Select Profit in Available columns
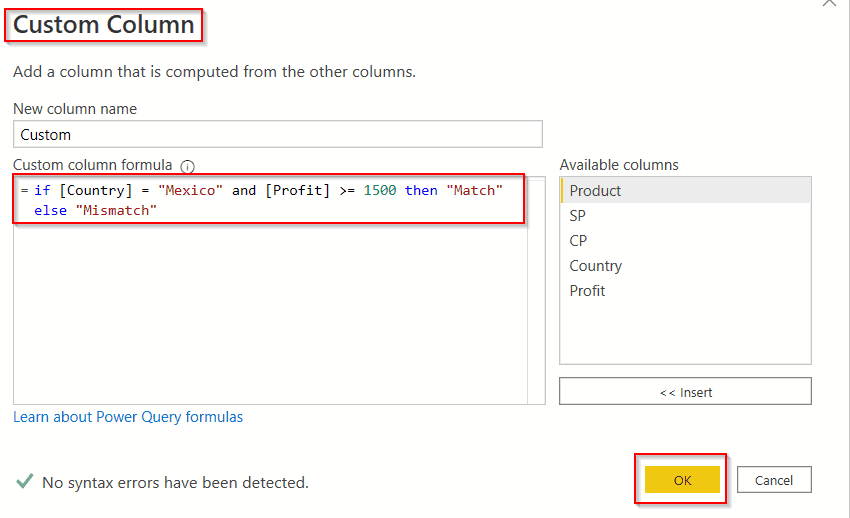 click(x=685, y=290)
